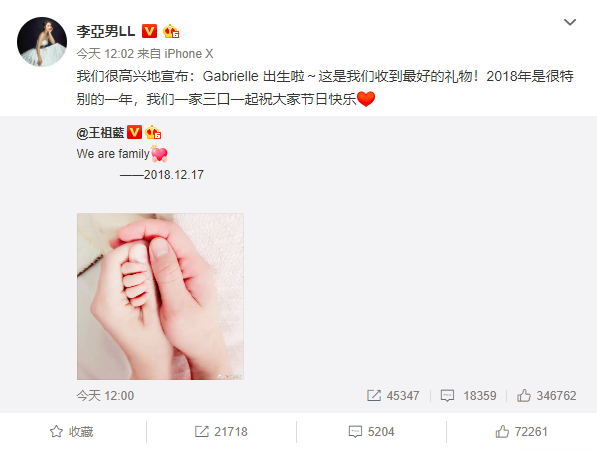The image size is (597, 449).
Task: Click the orange V verified badge beside 李亞男LL
Action: (149, 31)
